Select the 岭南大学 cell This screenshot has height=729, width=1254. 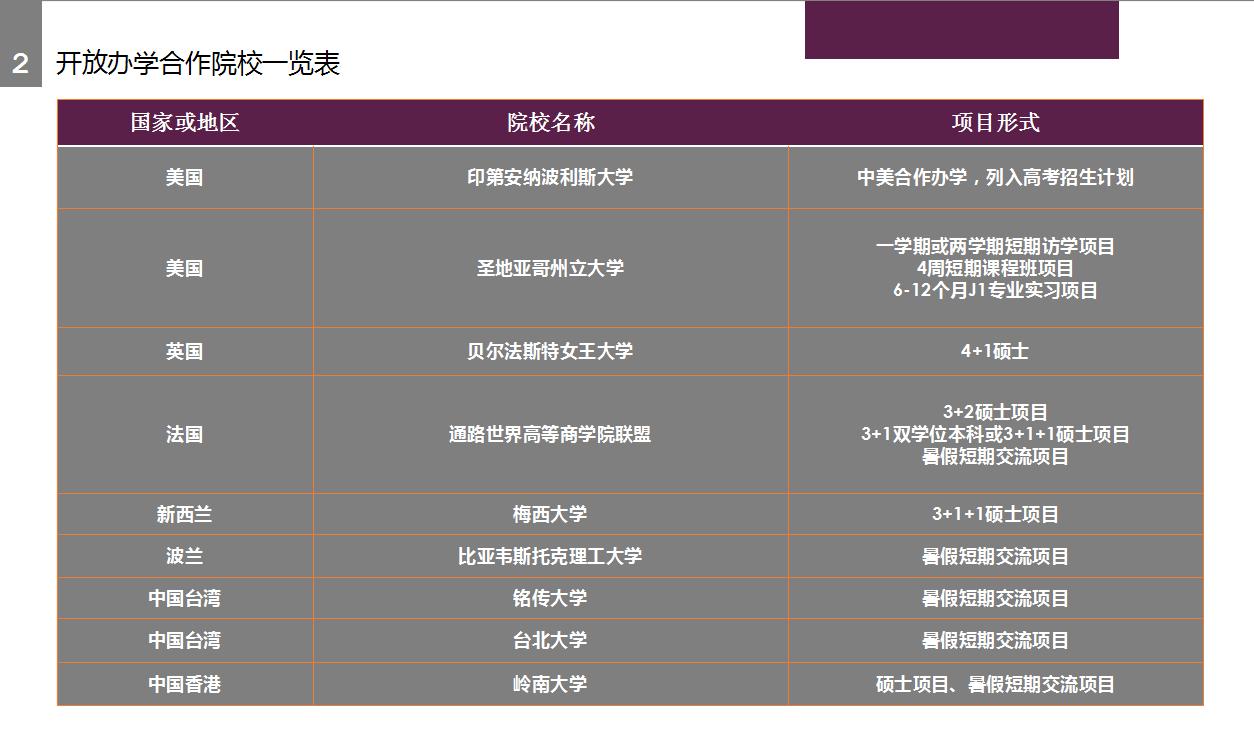[550, 685]
